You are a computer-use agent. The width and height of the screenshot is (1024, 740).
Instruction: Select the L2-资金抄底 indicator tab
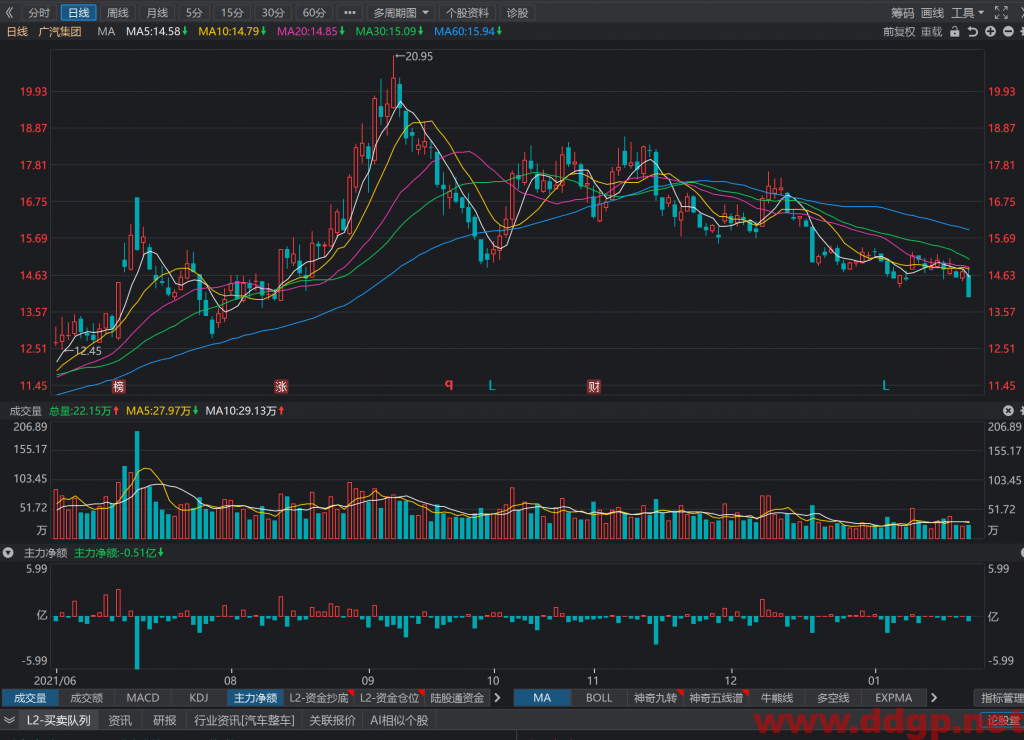[x=319, y=698]
